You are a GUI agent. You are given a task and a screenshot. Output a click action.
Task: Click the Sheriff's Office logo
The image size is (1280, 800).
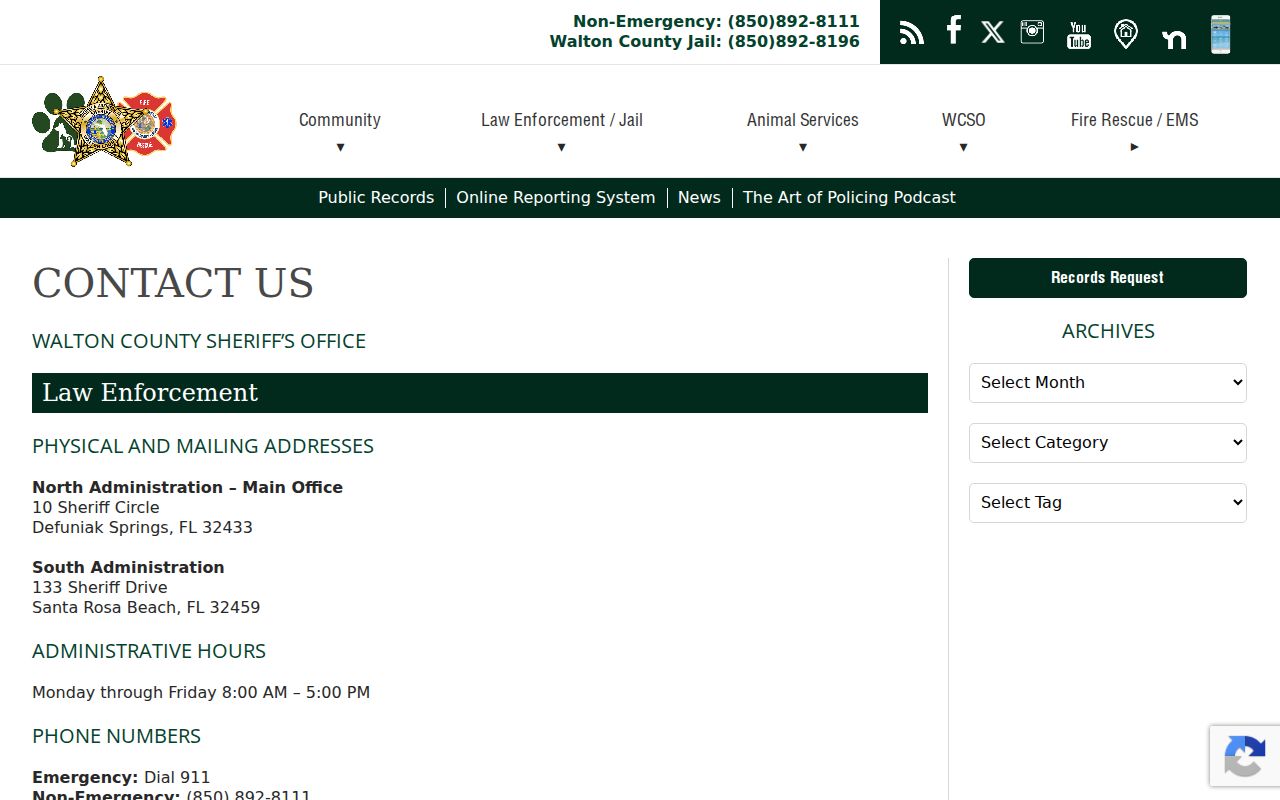[x=104, y=121]
